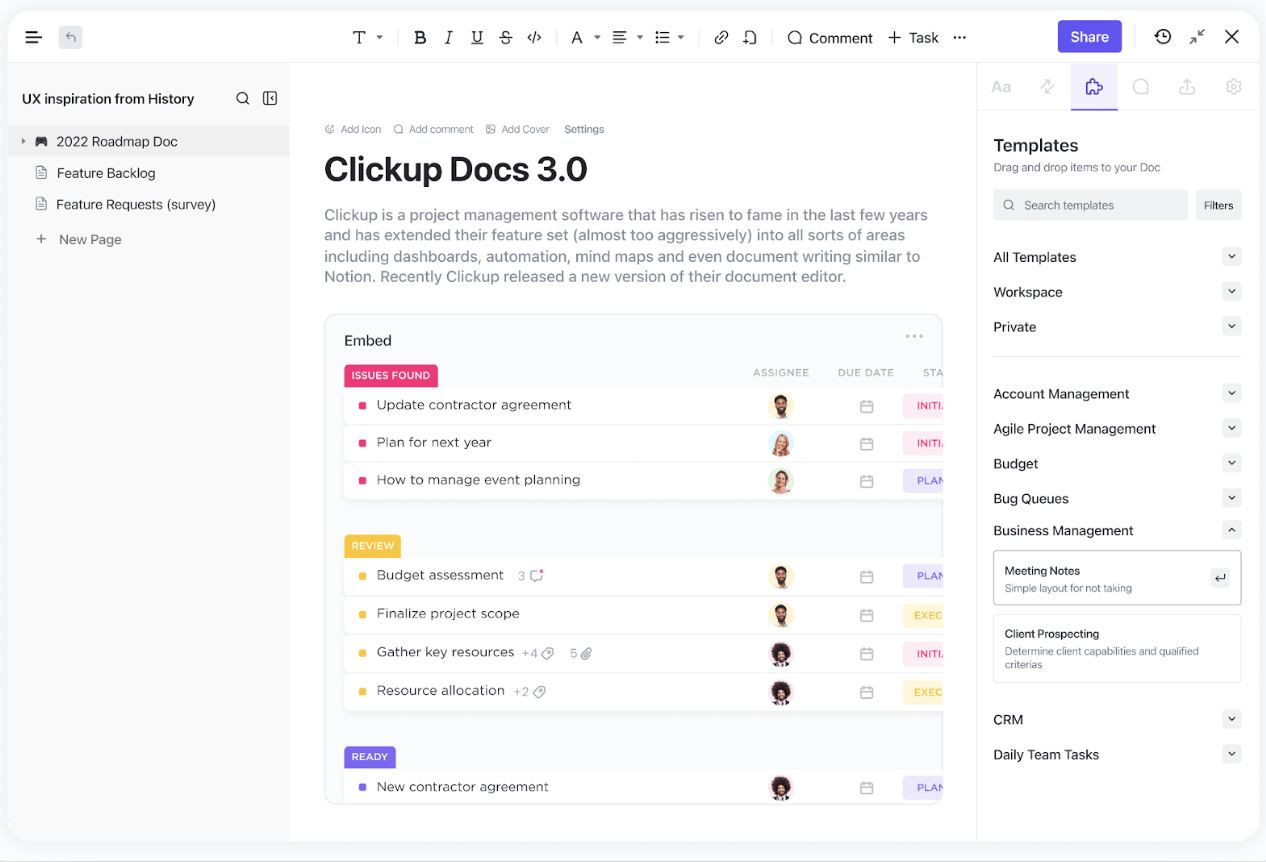Open due date for Update contractor agreement
This screenshot has height=862, width=1266.
click(867, 406)
